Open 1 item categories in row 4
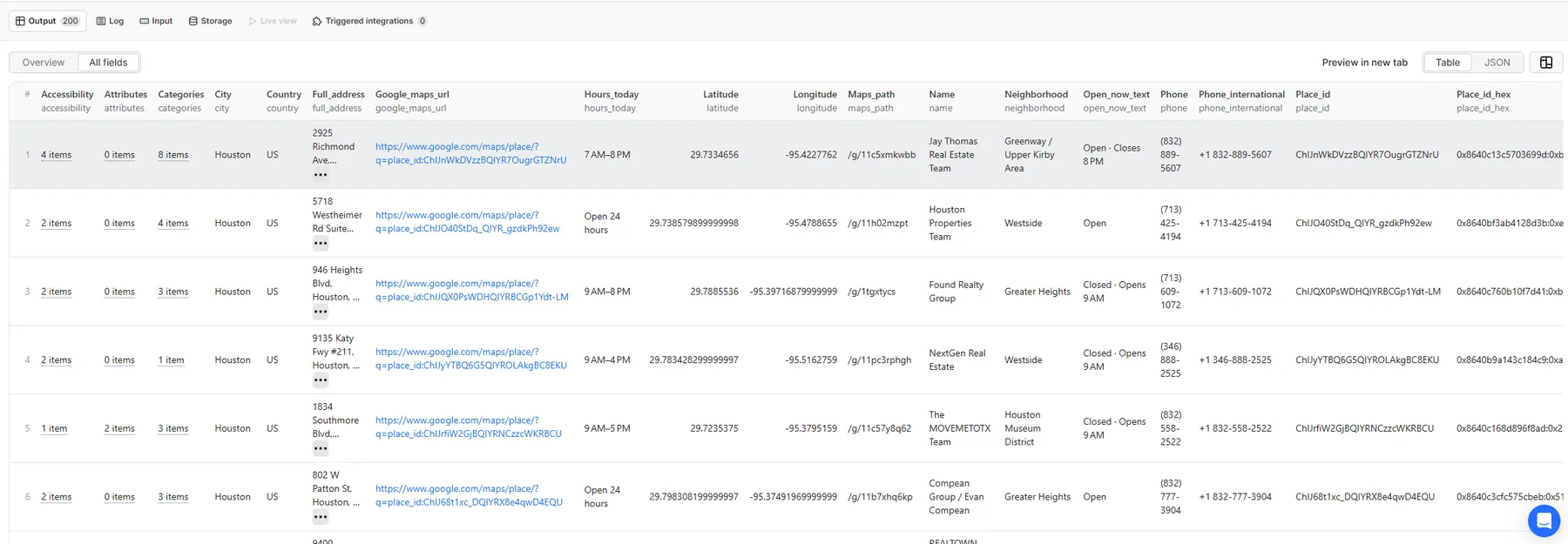 171,360
